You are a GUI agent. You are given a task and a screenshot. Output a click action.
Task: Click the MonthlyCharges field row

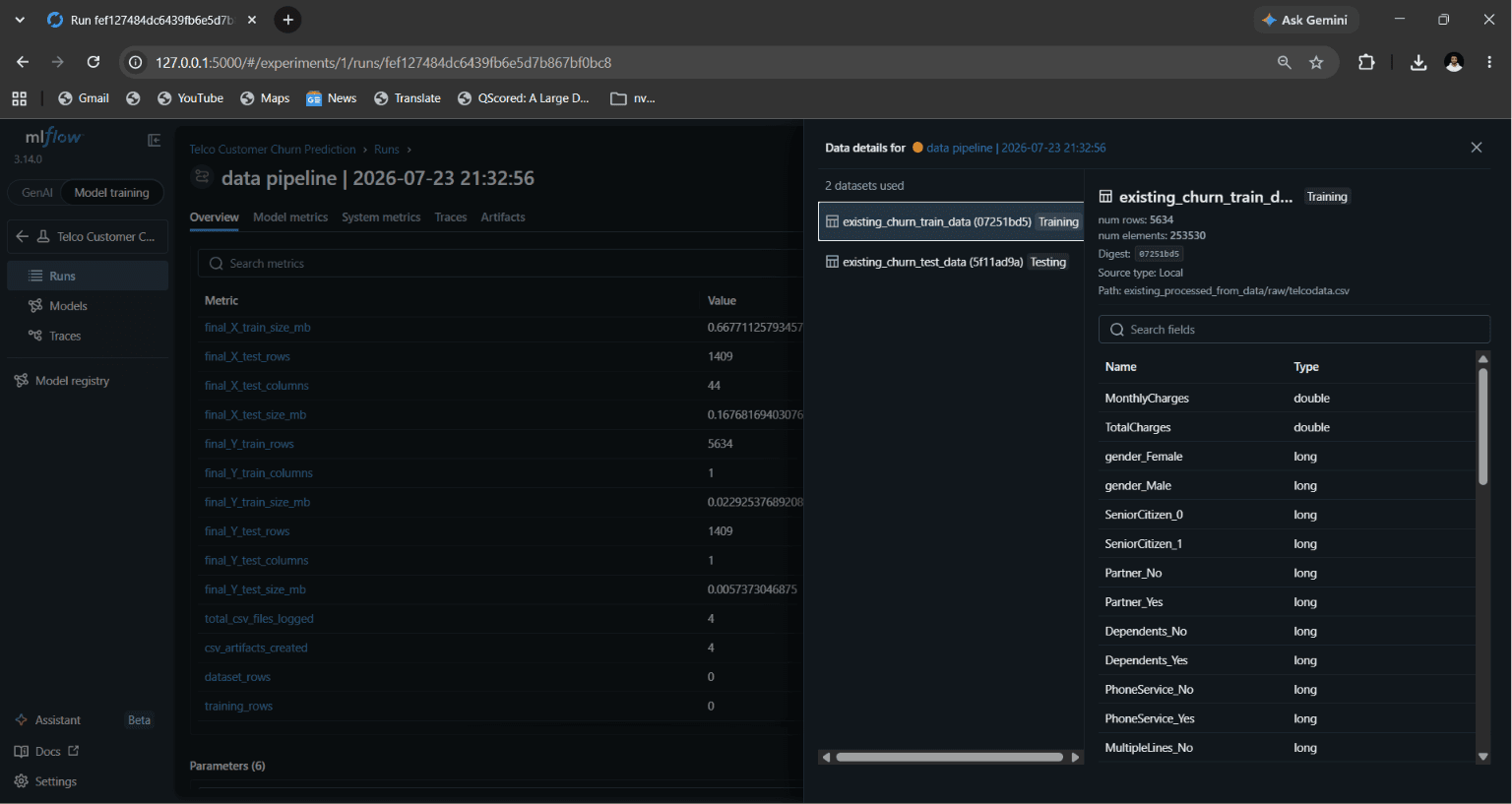click(1287, 399)
